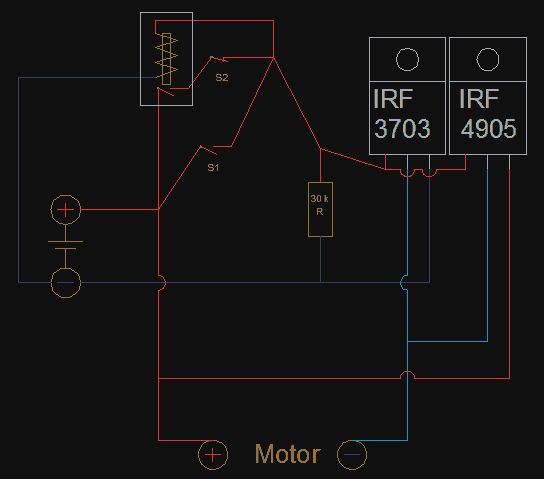This screenshot has height=479, width=544.
Task: Click the 4905 part number text
Action: (x=488, y=128)
